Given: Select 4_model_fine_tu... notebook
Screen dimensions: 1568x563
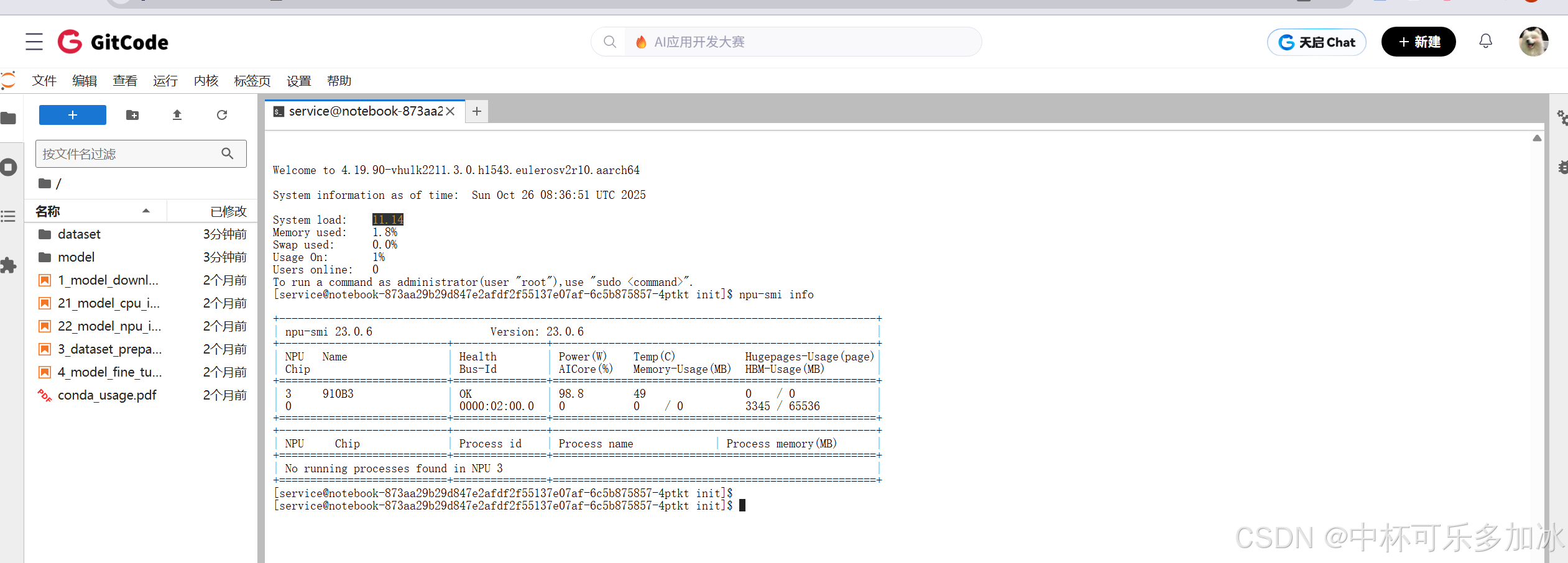Looking at the screenshot, I should [x=142, y=372].
